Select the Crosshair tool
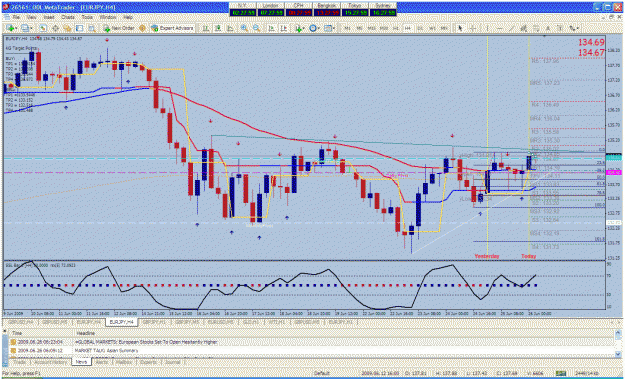This screenshot has height=379, width=625. (473, 28)
